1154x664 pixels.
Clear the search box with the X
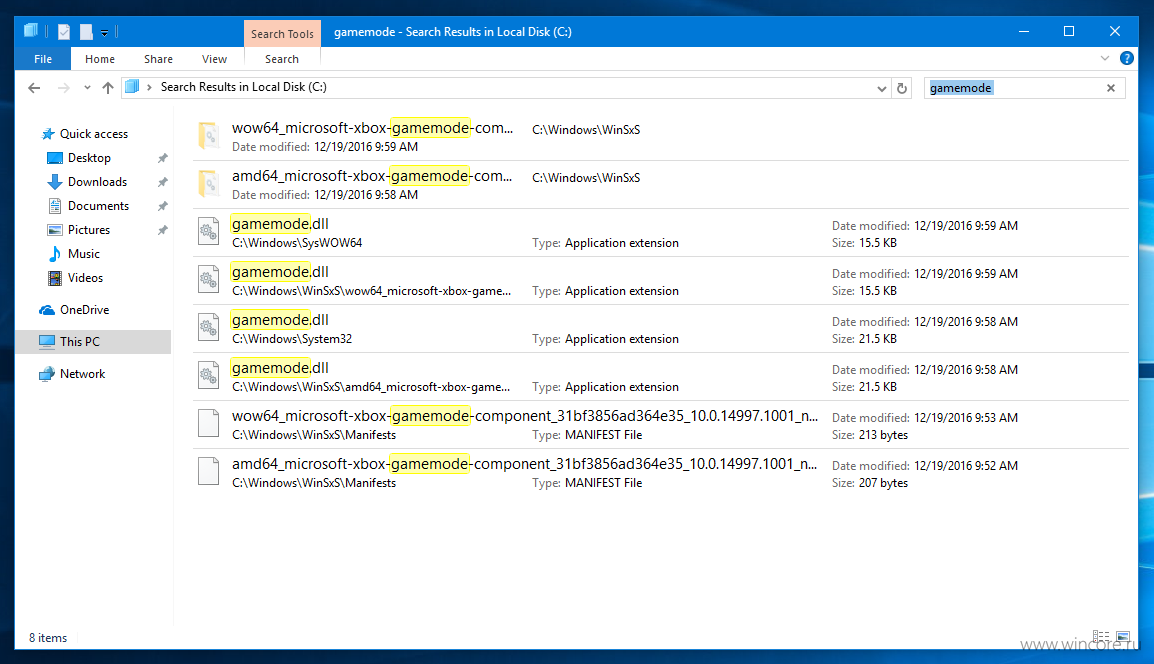pyautogui.click(x=1111, y=88)
